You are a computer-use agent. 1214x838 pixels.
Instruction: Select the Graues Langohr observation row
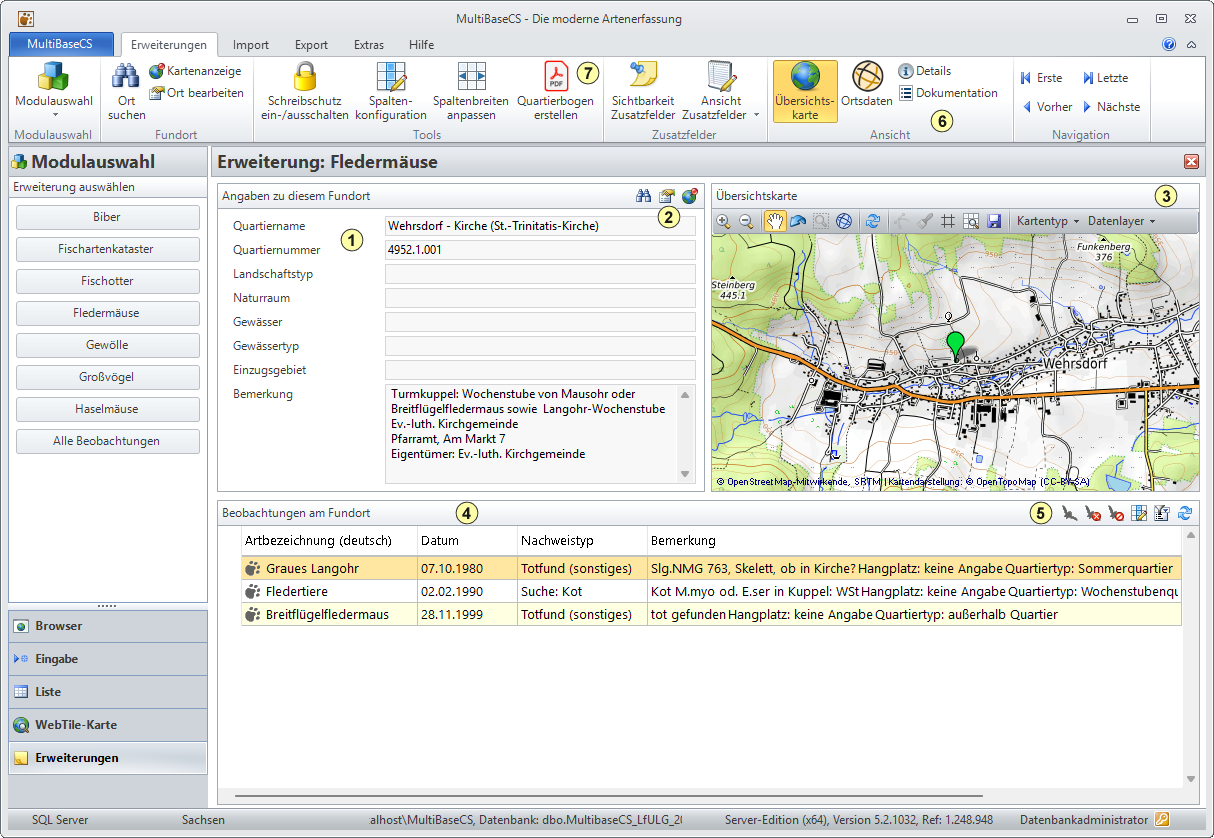pyautogui.click(x=711, y=568)
